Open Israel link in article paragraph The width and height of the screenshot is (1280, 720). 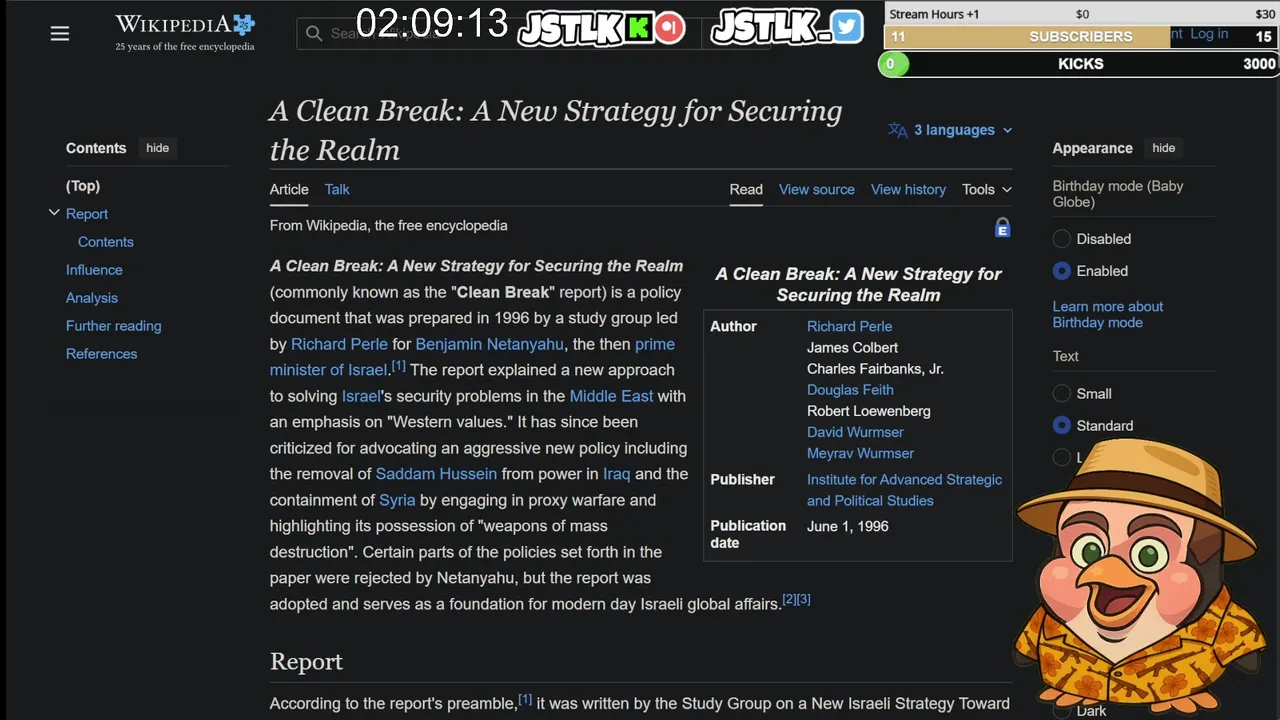(x=361, y=396)
